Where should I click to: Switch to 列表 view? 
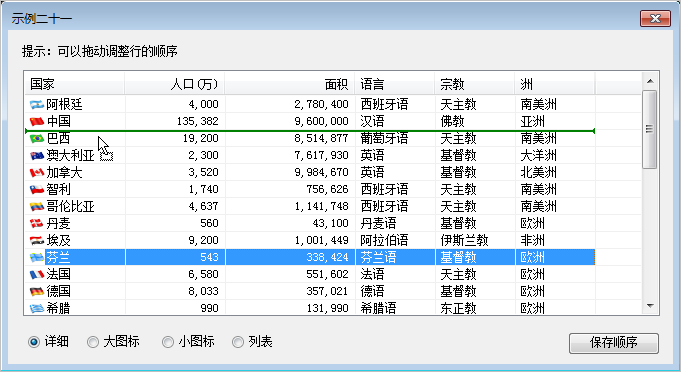tap(238, 342)
